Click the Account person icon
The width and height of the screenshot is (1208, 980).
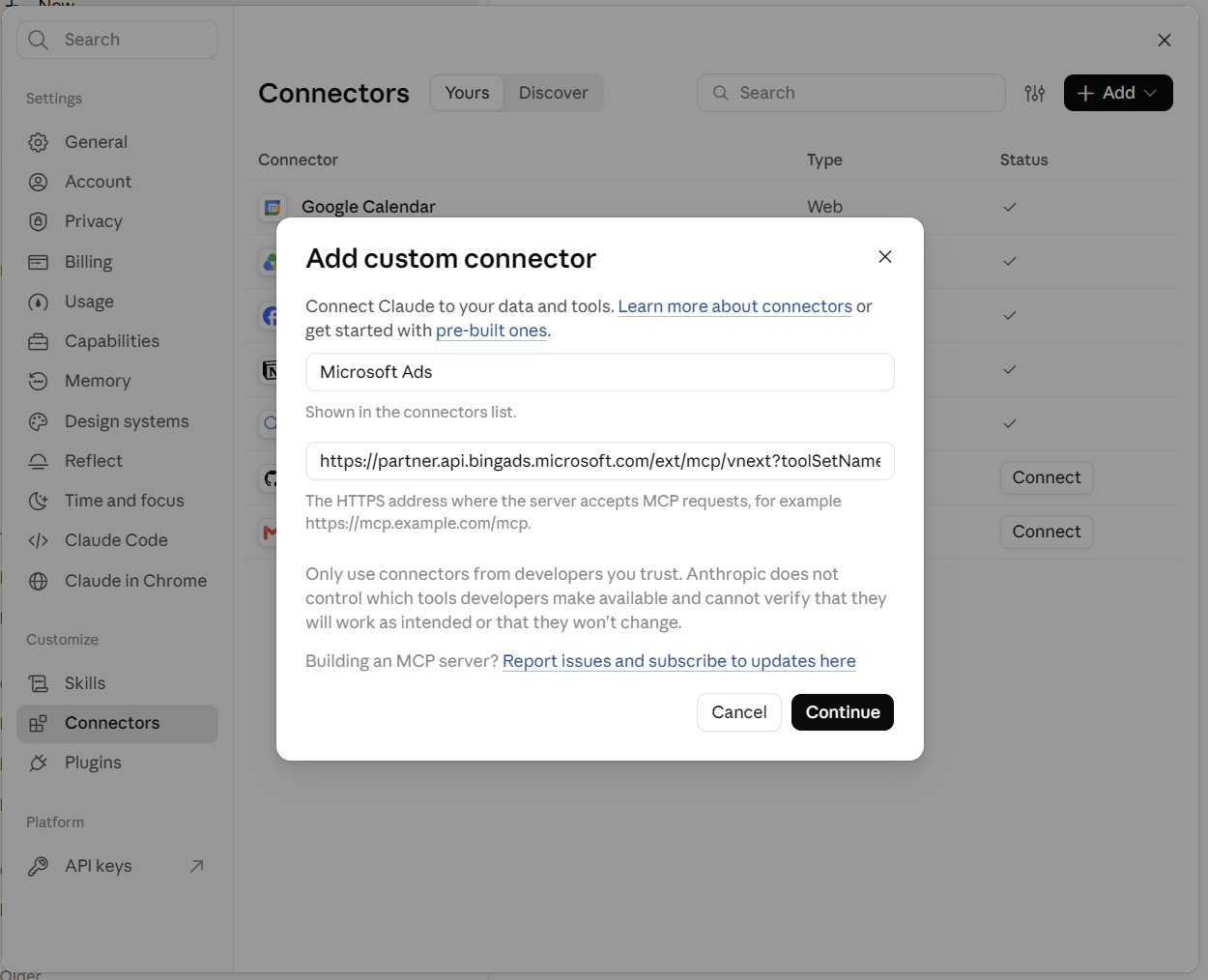[38, 182]
